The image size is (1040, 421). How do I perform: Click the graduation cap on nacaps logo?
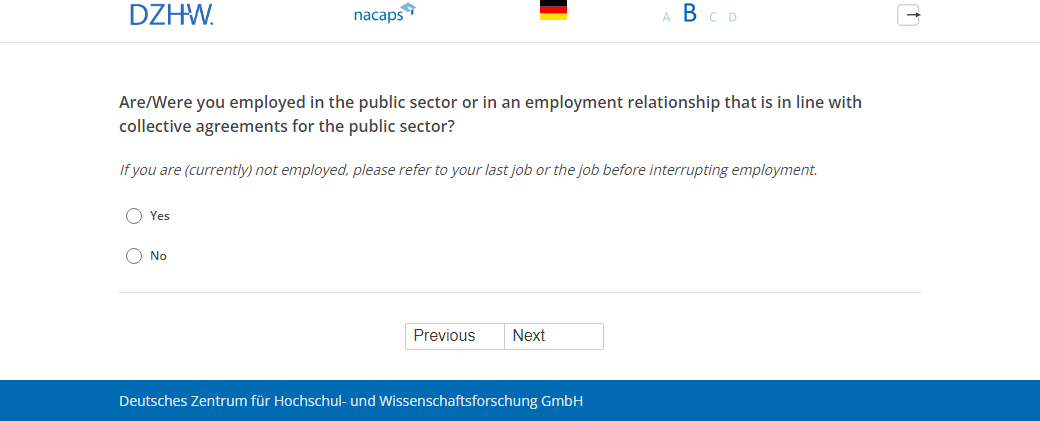(407, 10)
